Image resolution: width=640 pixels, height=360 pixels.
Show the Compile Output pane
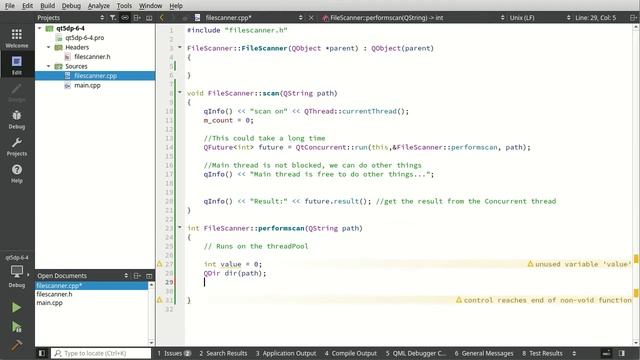point(351,353)
